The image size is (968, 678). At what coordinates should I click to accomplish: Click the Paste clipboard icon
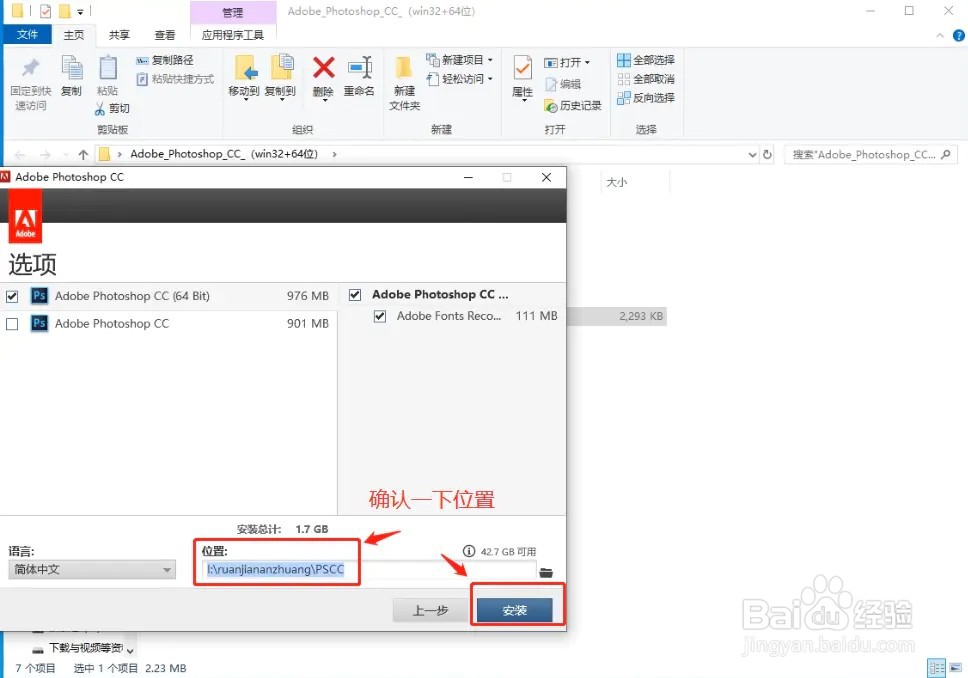(x=108, y=68)
